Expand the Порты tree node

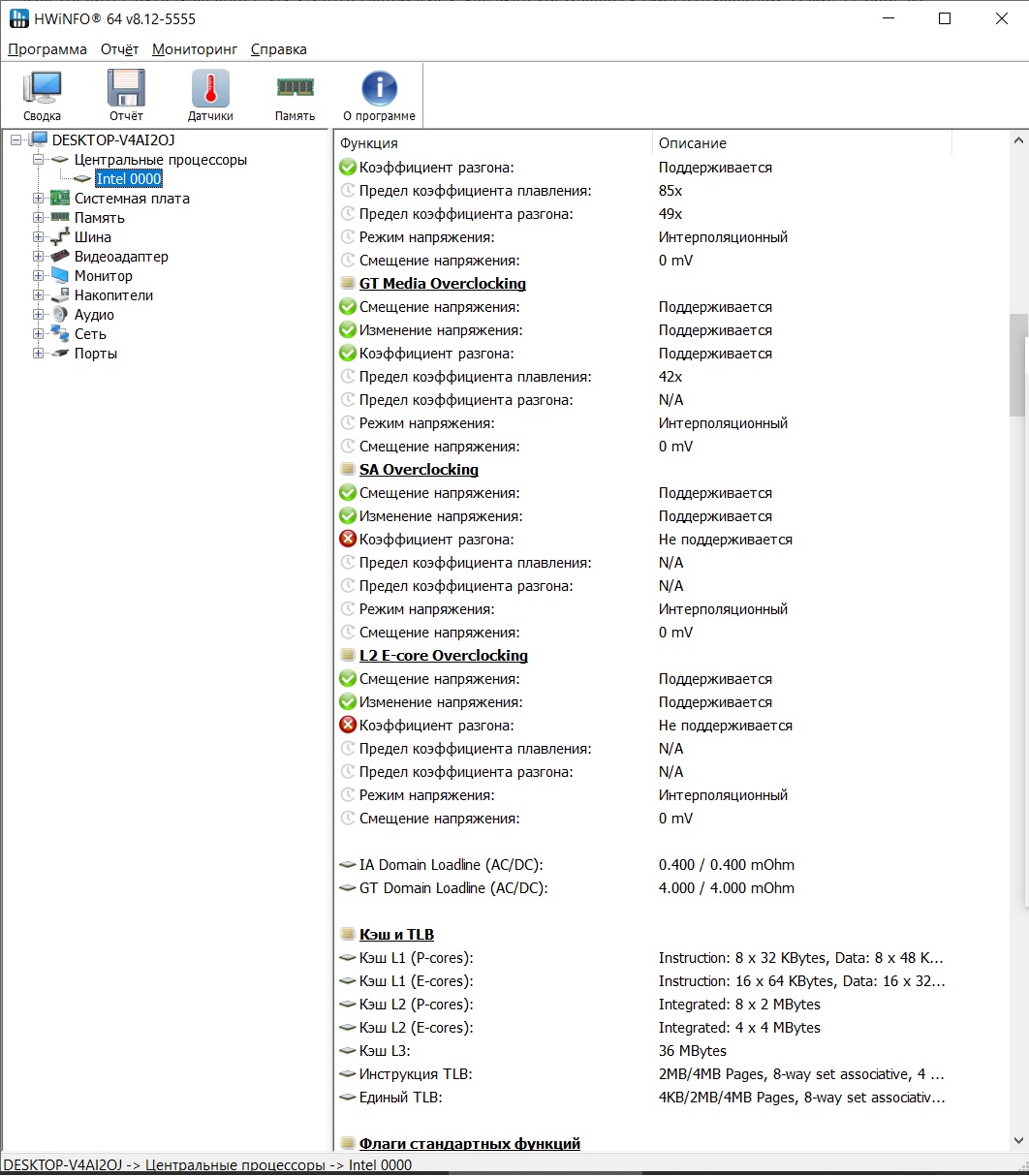click(x=39, y=354)
